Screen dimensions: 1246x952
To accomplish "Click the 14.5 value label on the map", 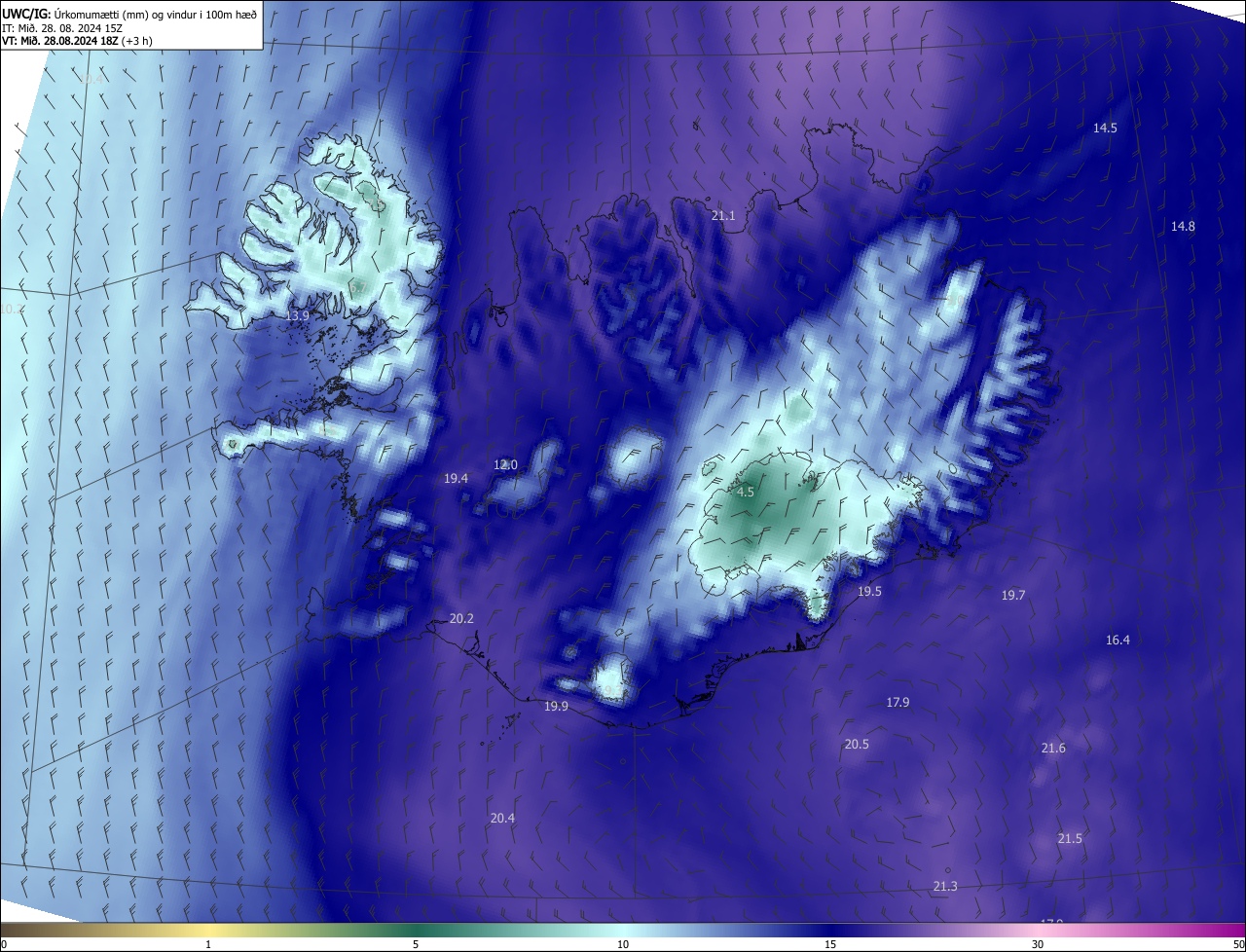I will [1105, 128].
